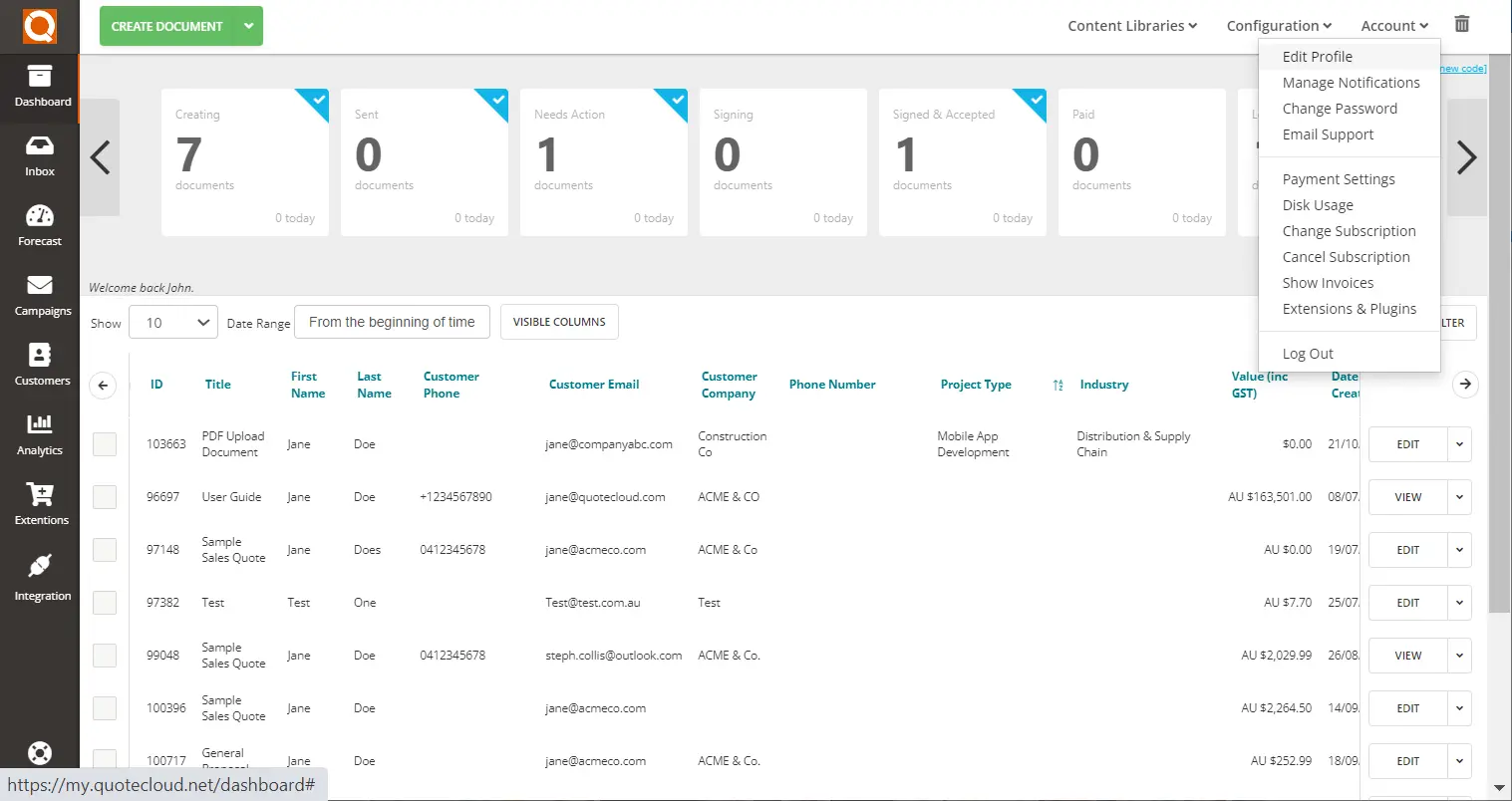Expand the Create Document dropdown arrow

point(248,26)
